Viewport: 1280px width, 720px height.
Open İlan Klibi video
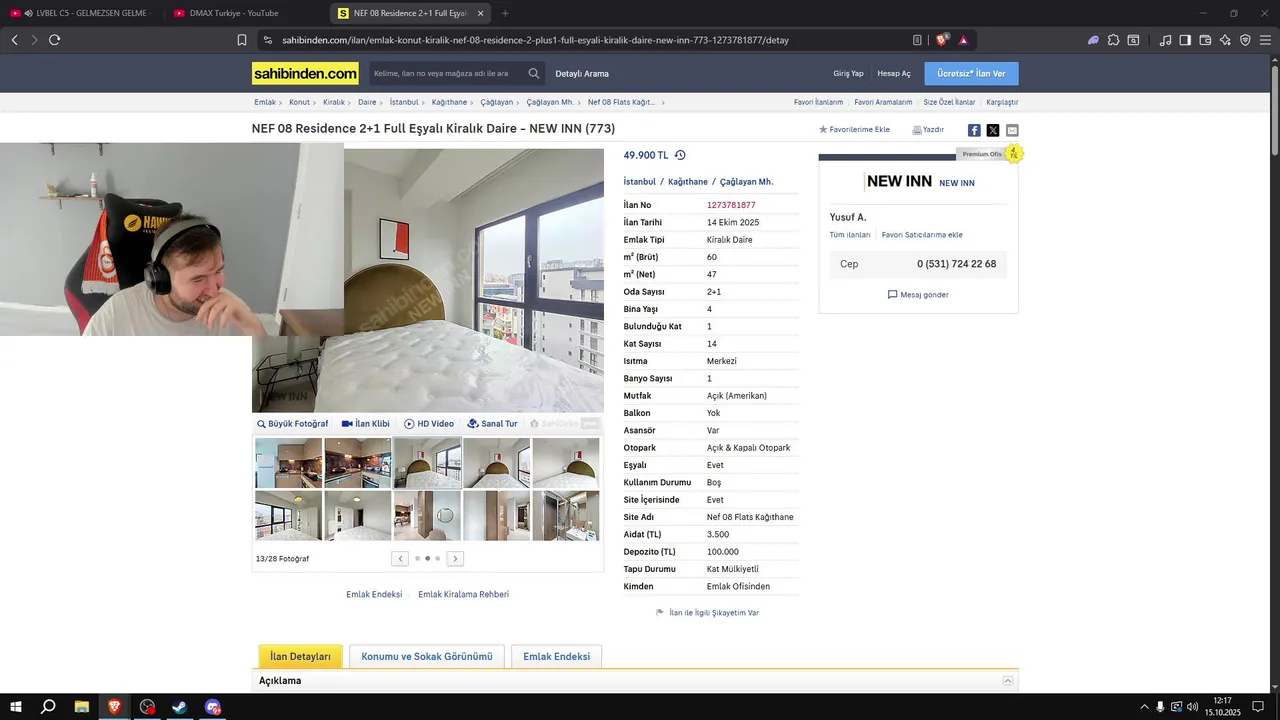click(366, 424)
